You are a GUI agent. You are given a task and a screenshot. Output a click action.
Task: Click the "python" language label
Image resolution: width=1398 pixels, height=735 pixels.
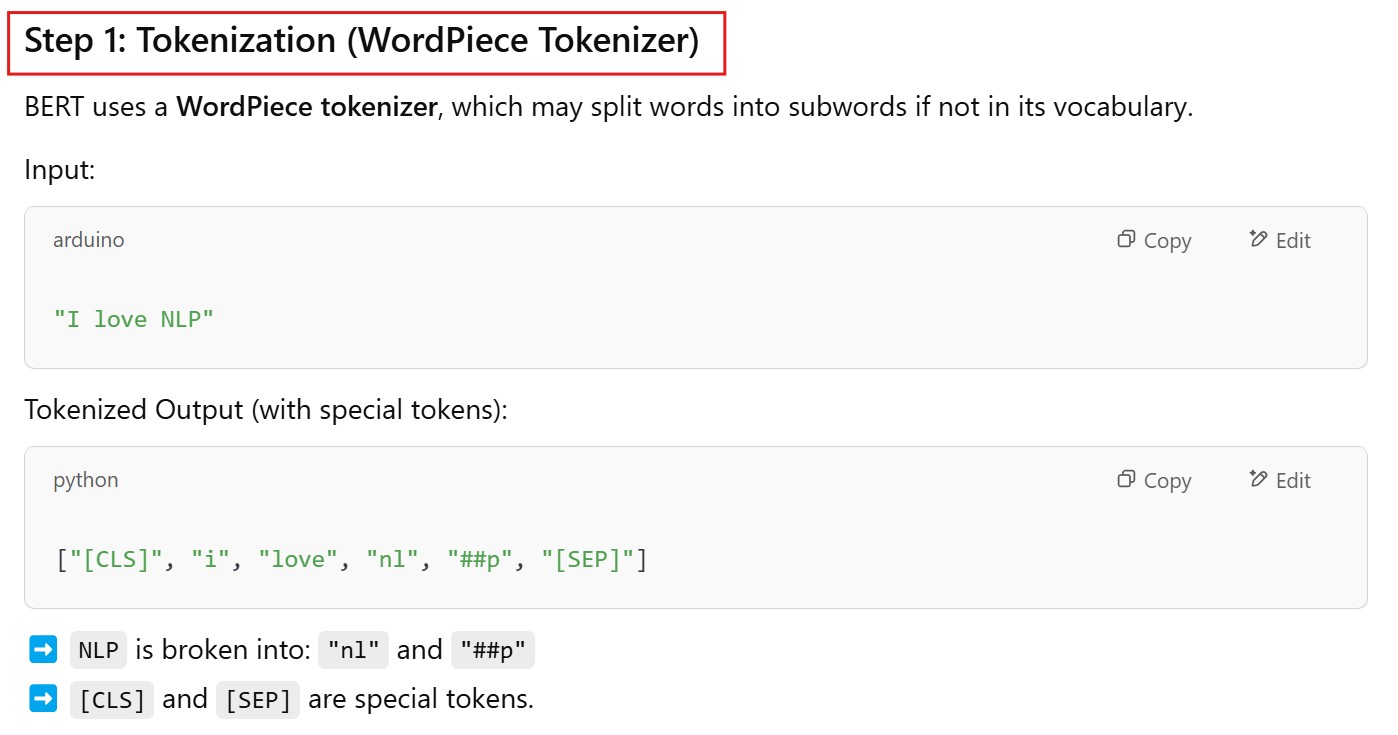pyautogui.click(x=86, y=480)
